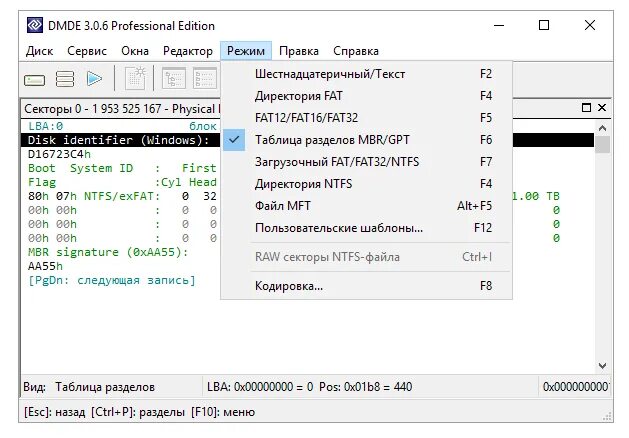Click the [Esc]: назад hint
This screenshot has width=629, height=438.
tap(55, 412)
